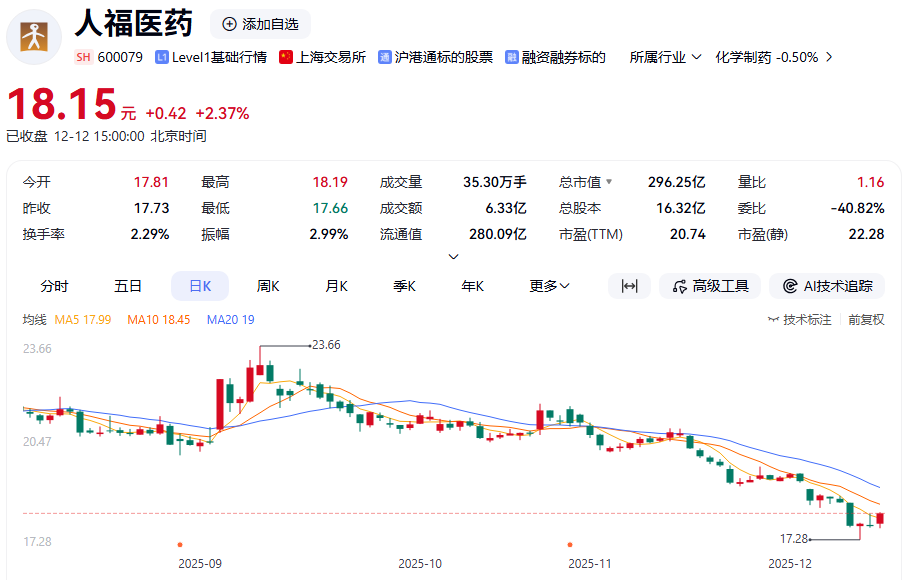Switch to the 周K chart tab
This screenshot has height=580, width=911.
click(x=268, y=286)
